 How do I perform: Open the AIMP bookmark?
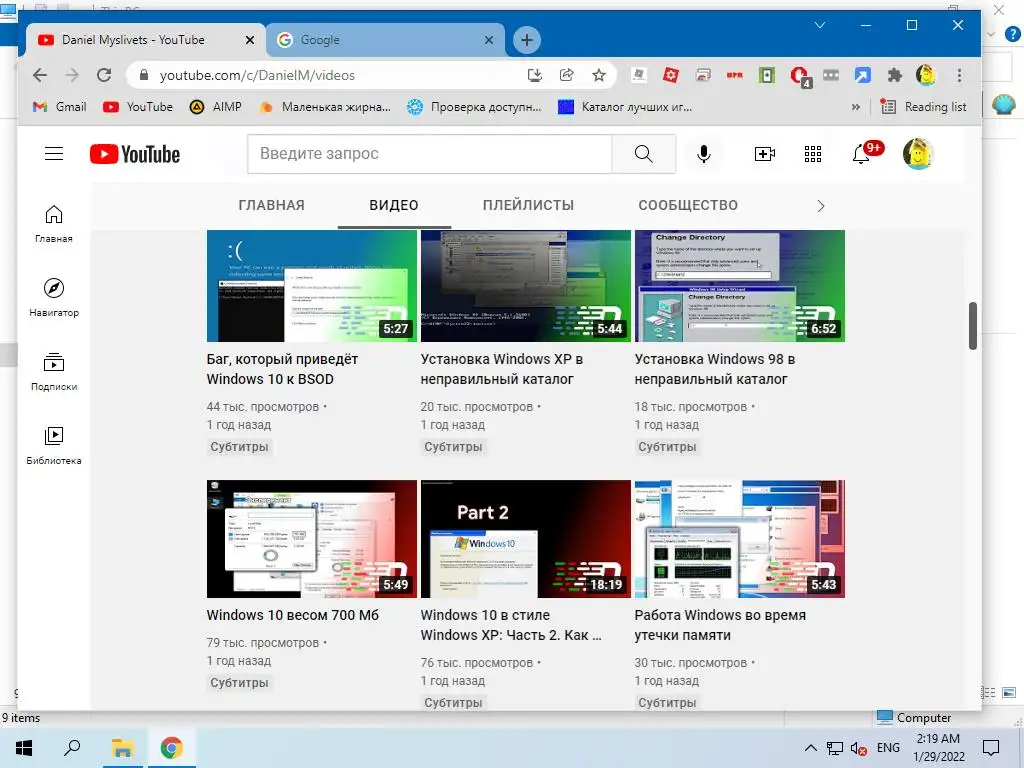216,106
